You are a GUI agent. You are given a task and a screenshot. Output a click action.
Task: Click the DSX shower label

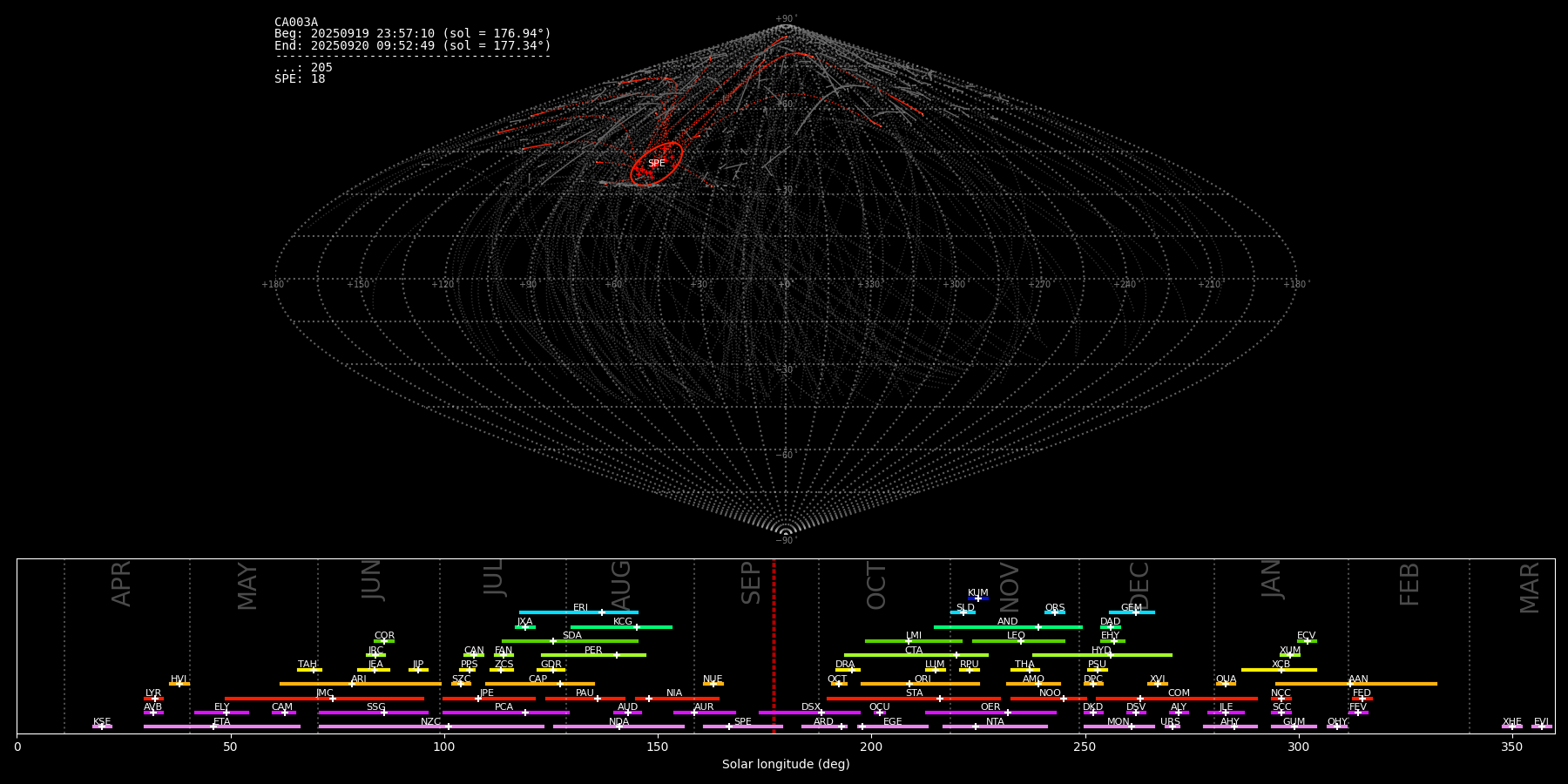pyautogui.click(x=811, y=707)
